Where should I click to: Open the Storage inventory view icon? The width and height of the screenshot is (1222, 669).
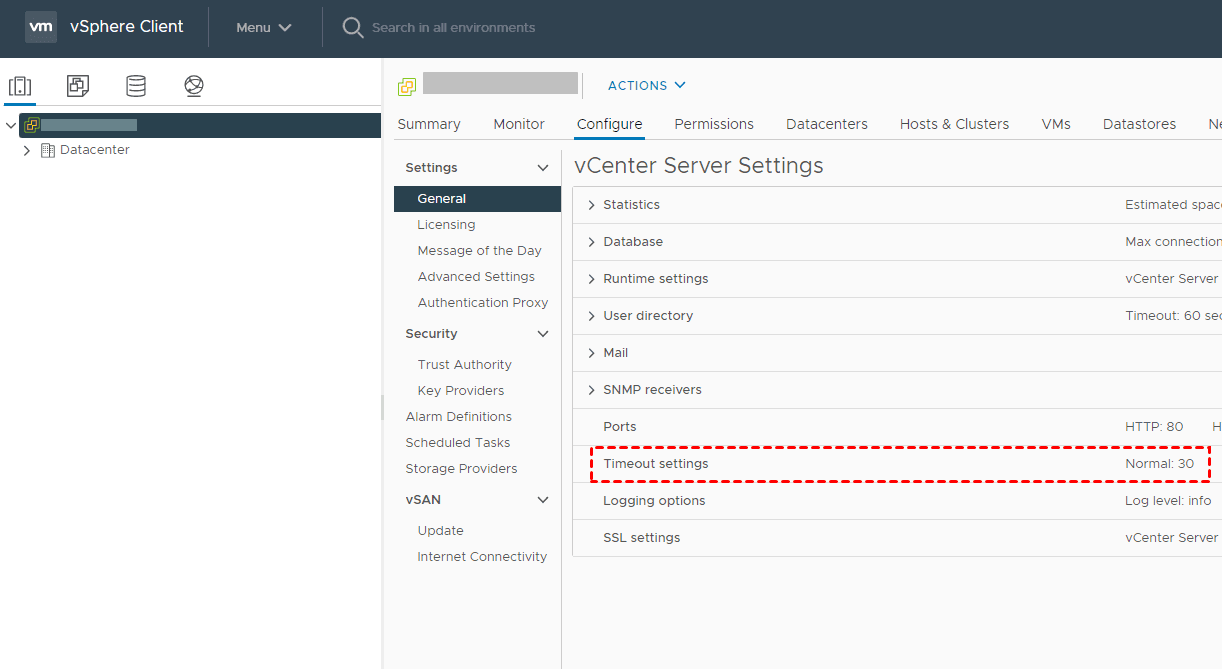(x=136, y=86)
